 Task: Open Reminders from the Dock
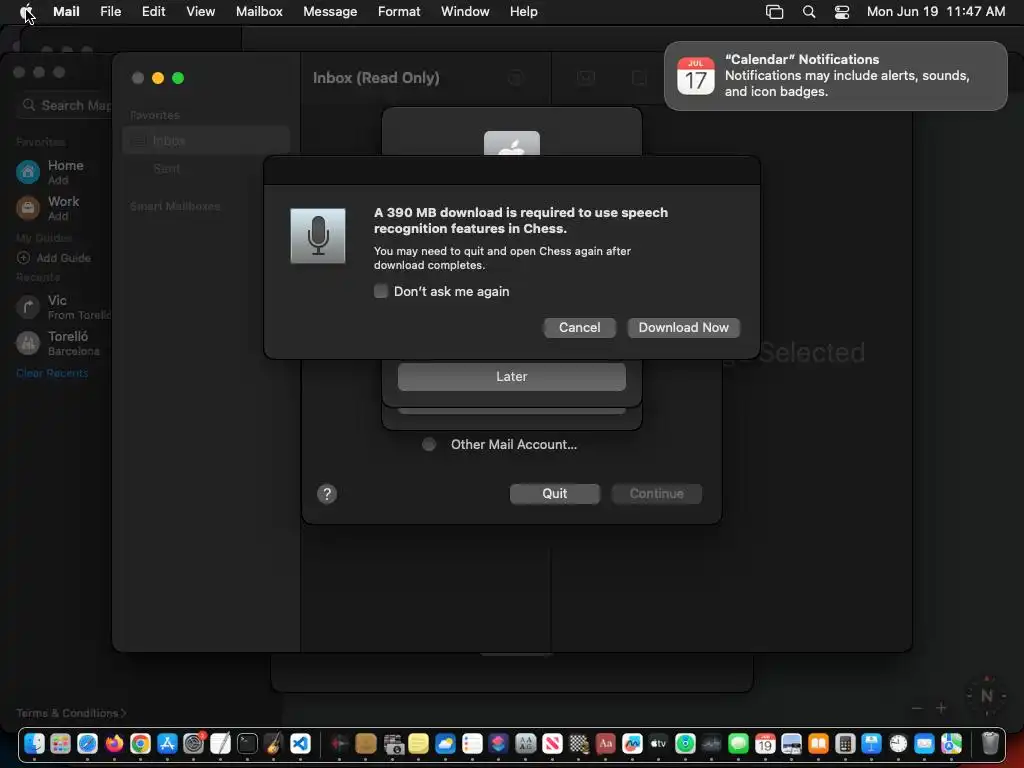(x=472, y=743)
